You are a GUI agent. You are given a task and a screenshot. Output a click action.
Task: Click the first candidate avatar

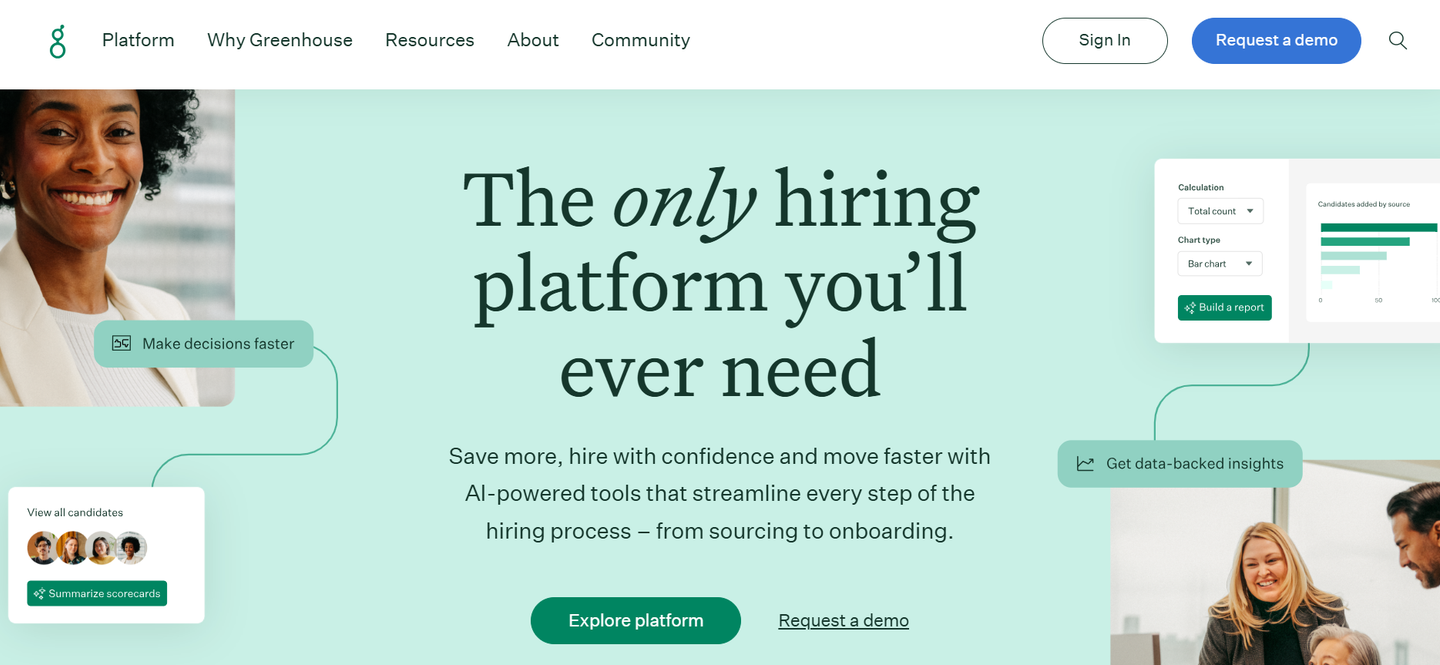pyautogui.click(x=44, y=548)
